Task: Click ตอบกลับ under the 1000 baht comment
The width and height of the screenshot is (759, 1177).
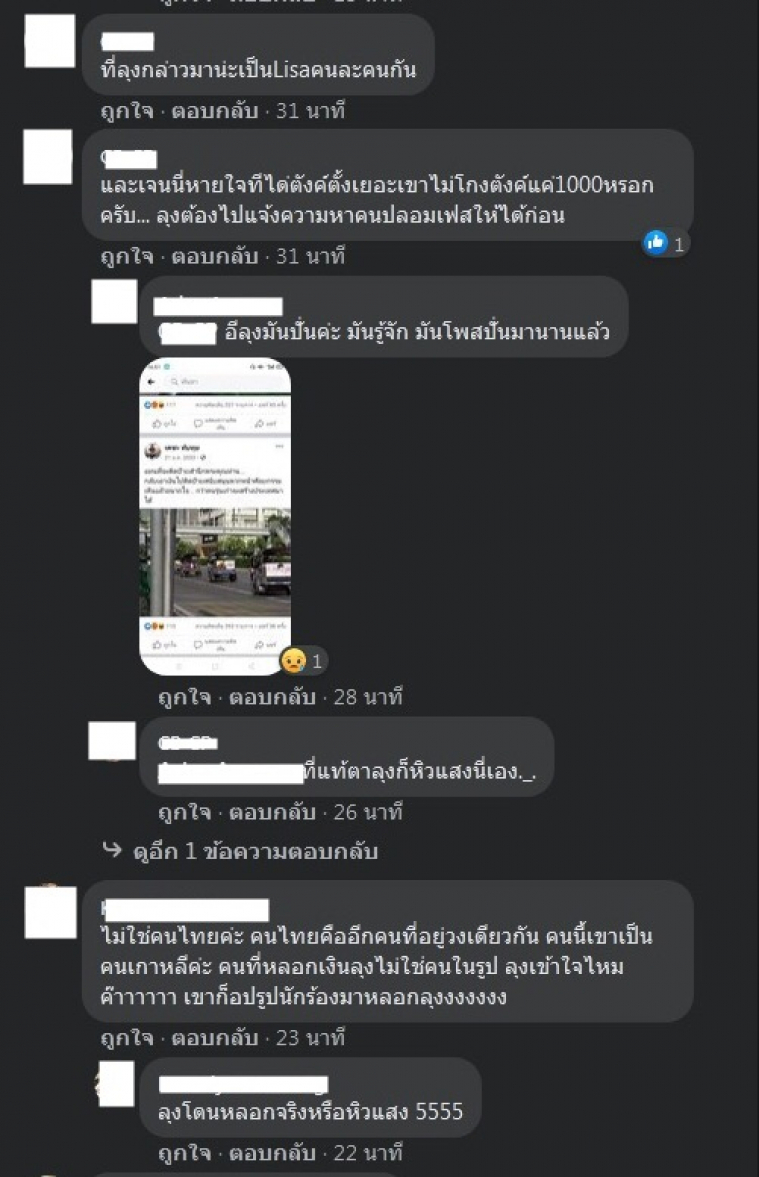Action: click(x=215, y=257)
